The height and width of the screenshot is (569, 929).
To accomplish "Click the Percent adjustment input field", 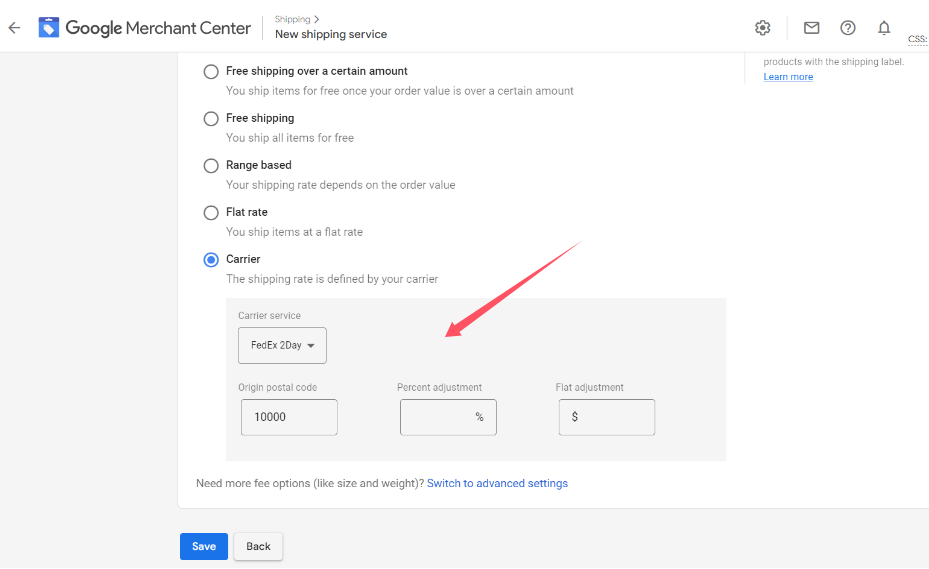I will (440, 417).
